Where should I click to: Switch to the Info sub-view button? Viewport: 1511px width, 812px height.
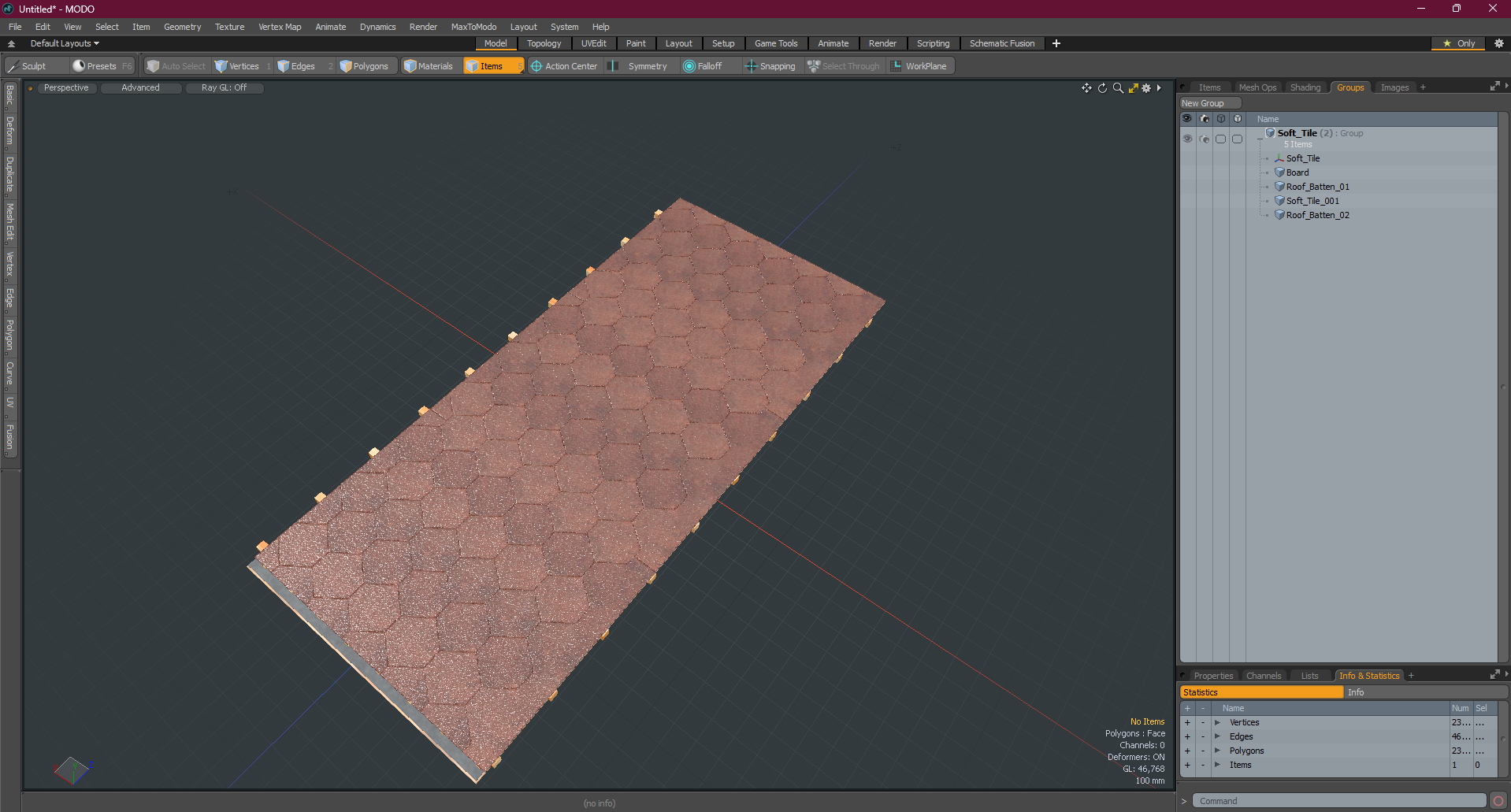pyautogui.click(x=1425, y=692)
